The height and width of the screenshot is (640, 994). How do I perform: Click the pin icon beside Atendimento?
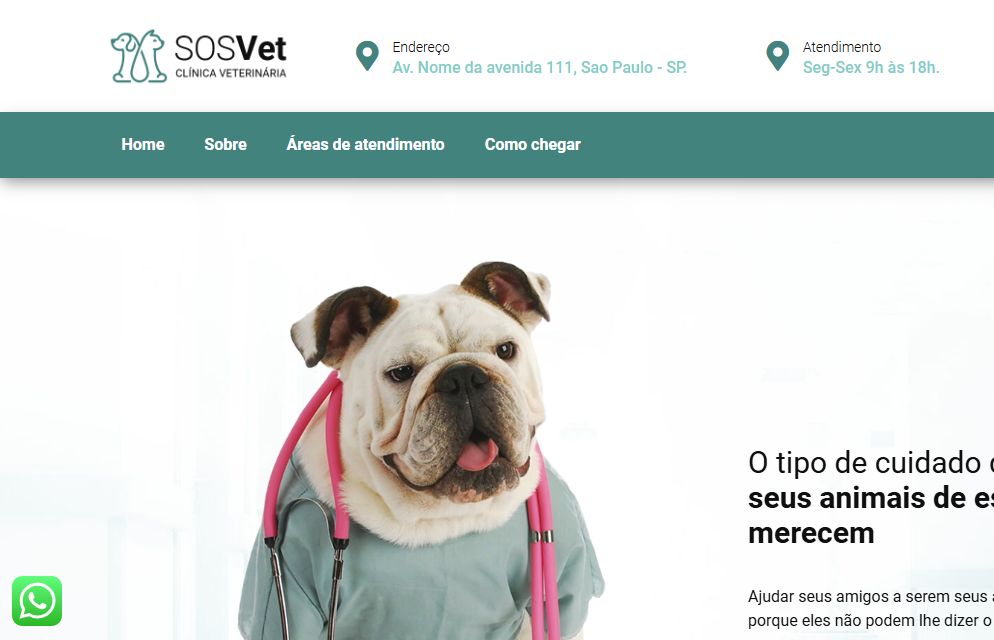777,56
